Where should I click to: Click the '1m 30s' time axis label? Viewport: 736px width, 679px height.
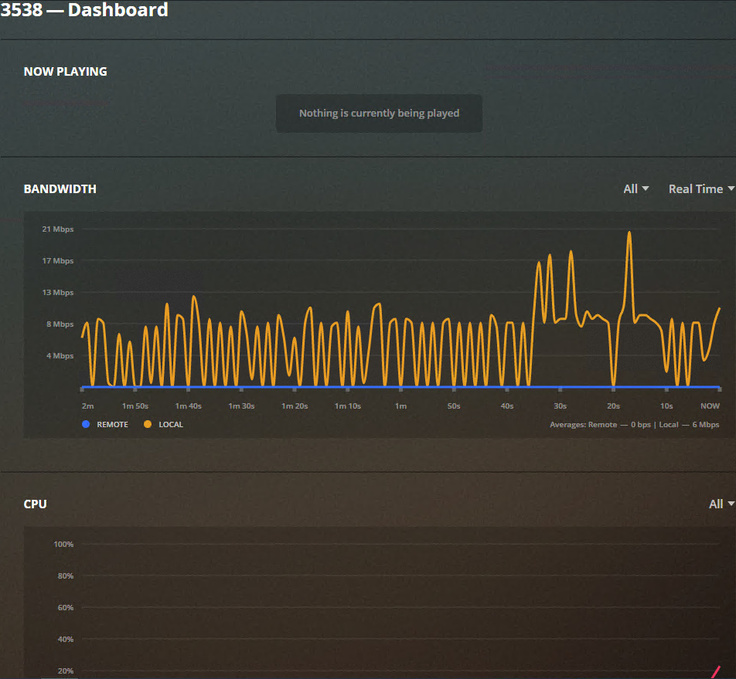(241, 406)
